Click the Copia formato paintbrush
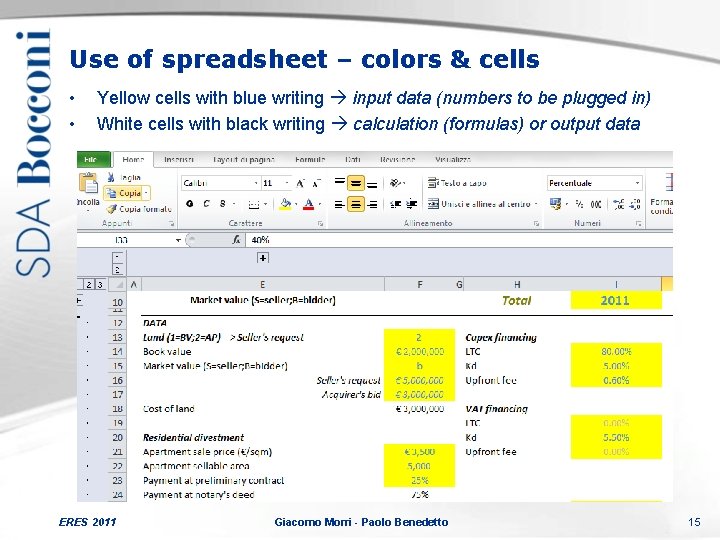Viewport: 720px width, 540px height. (111, 209)
